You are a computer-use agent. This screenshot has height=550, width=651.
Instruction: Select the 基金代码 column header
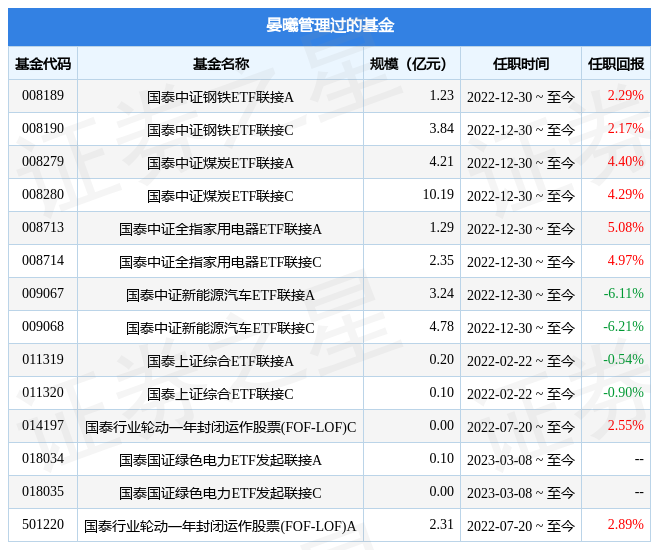tap(43, 64)
